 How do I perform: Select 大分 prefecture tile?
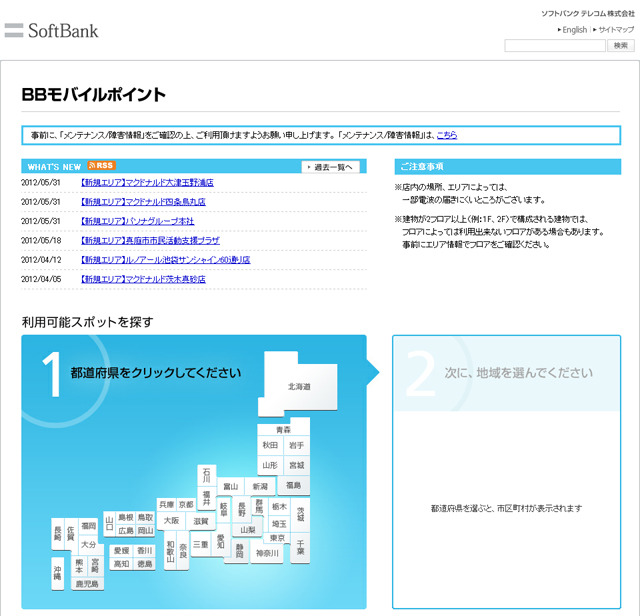pos(88,544)
